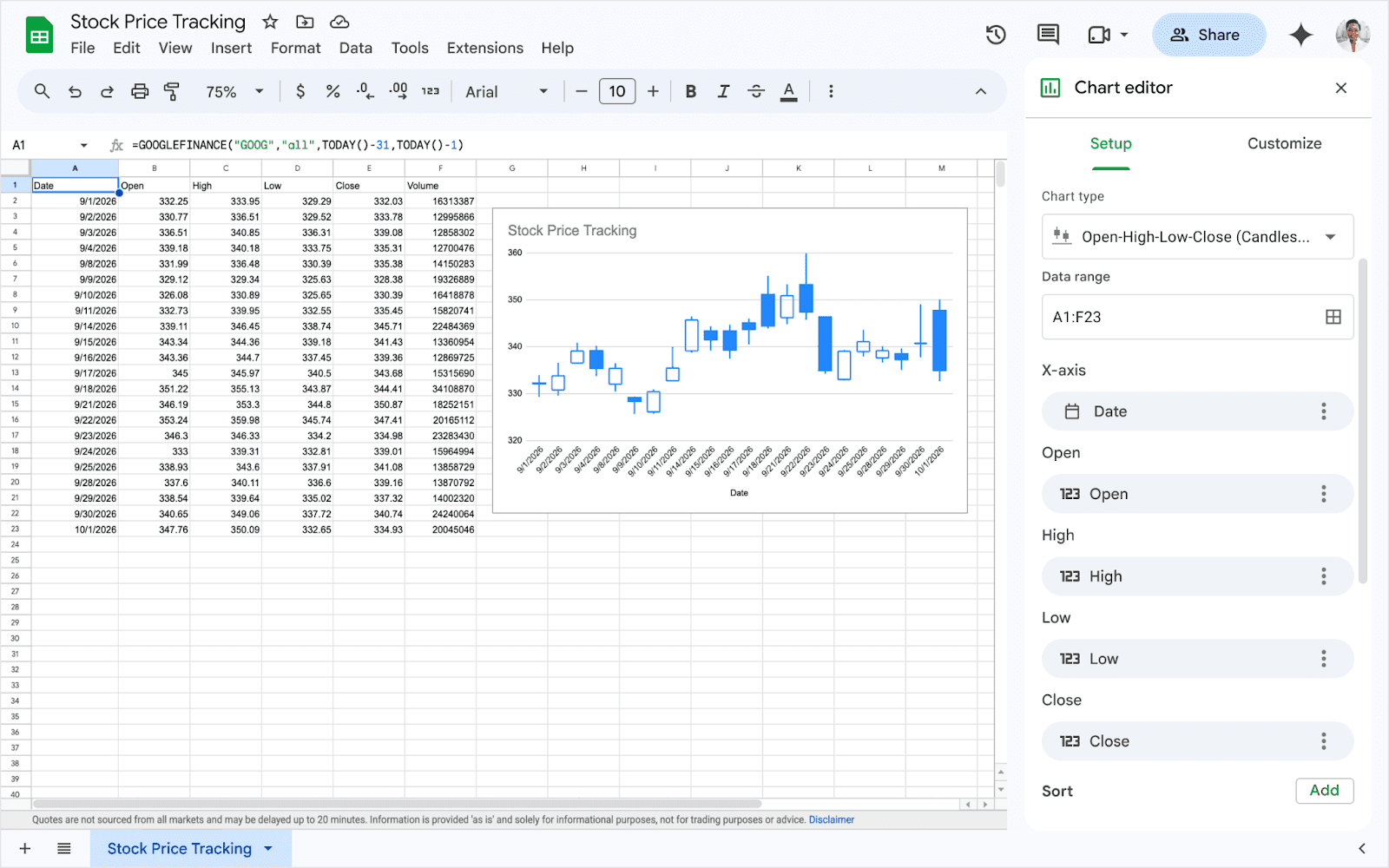Open the Insert menu
1389x868 pixels.
(231, 48)
